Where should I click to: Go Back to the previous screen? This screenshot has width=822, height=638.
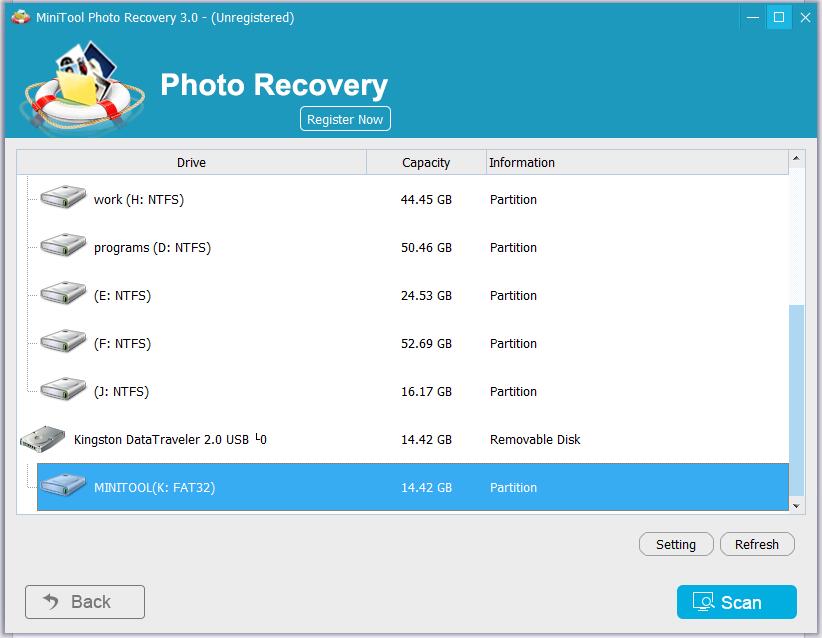[85, 602]
